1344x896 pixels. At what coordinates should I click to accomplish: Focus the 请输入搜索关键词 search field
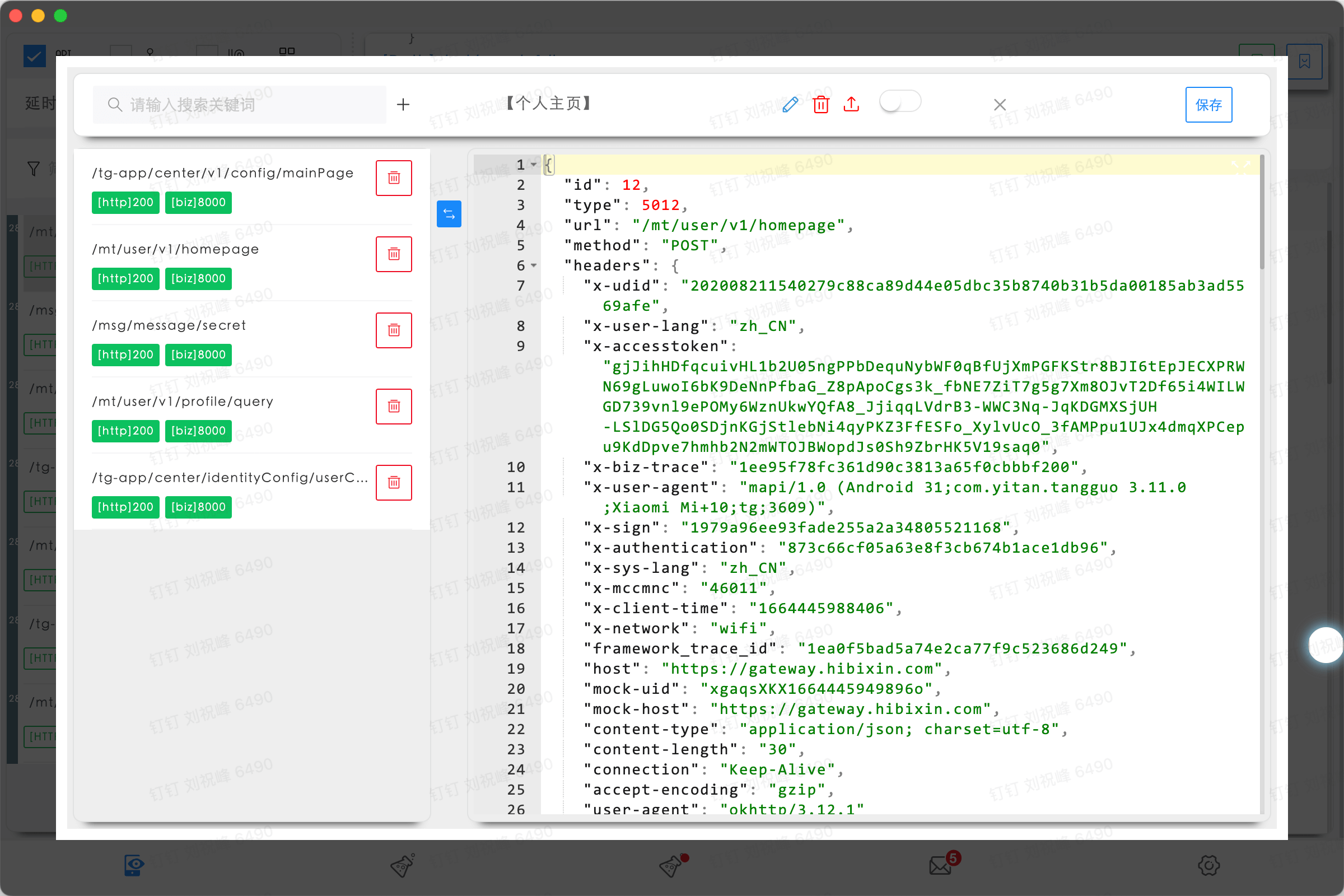[x=240, y=105]
